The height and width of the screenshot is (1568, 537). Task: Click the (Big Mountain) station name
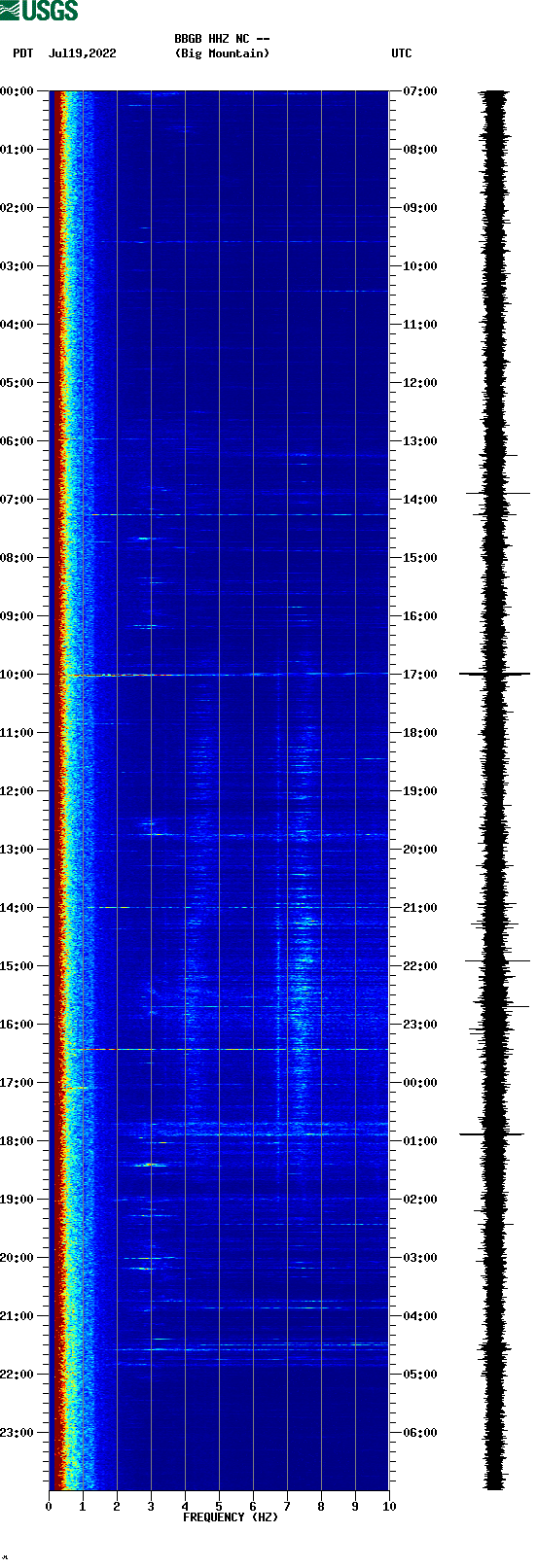[222, 53]
